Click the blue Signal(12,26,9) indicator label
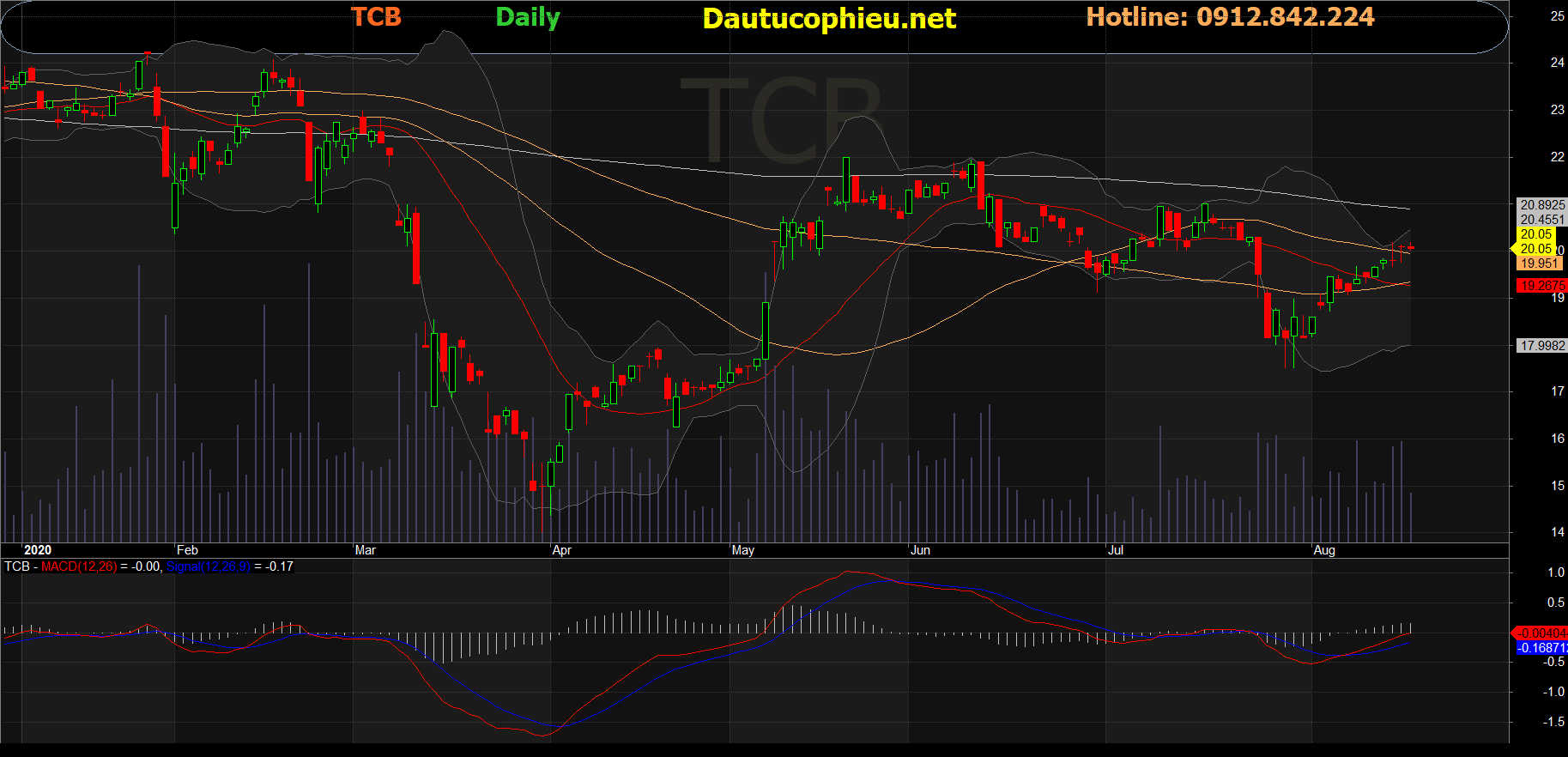 [x=209, y=566]
